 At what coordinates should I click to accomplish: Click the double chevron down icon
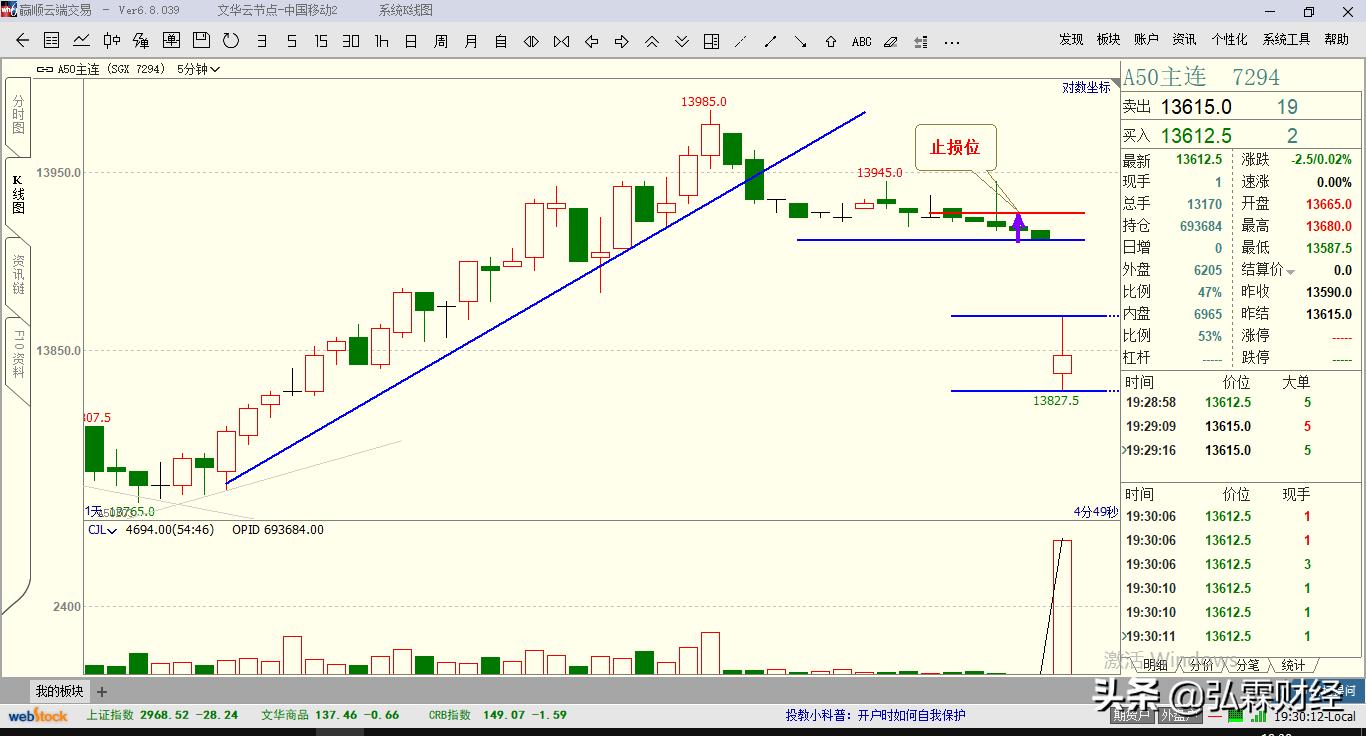pos(681,41)
